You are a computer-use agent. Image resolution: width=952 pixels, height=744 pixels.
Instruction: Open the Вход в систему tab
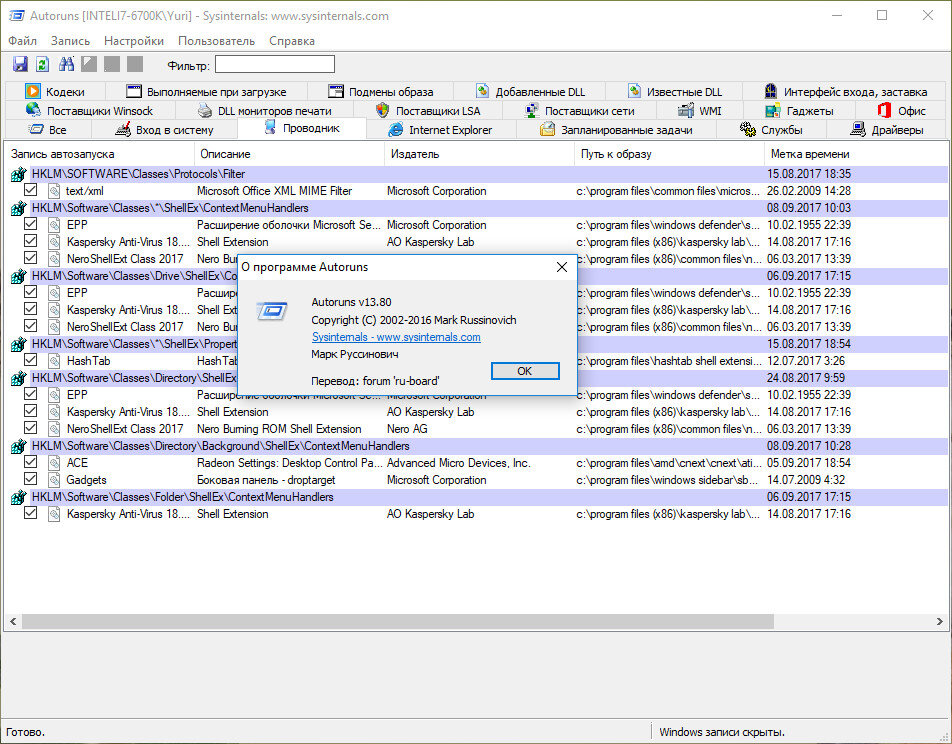[165, 129]
